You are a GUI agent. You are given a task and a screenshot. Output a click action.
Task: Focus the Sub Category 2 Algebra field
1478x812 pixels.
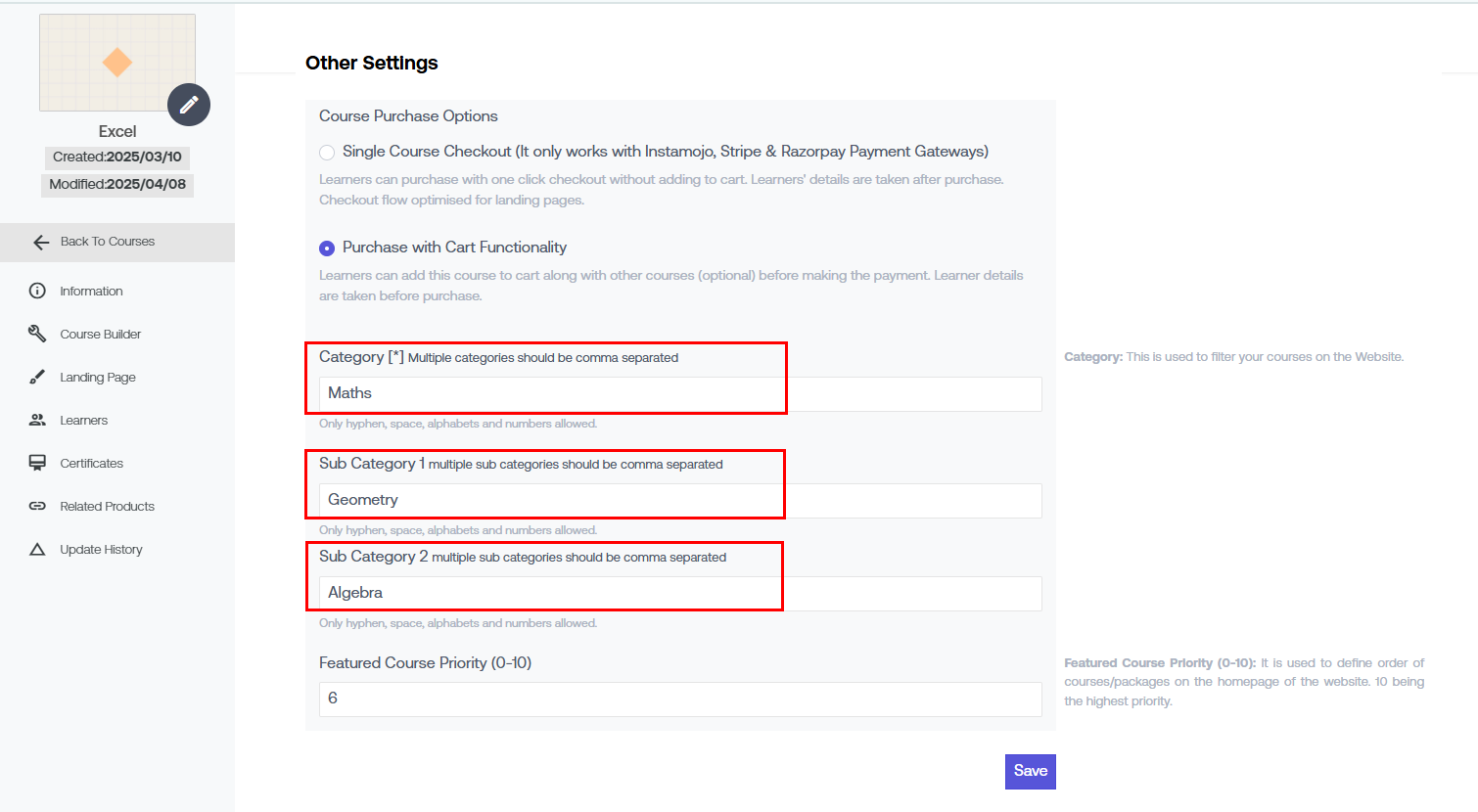[679, 593]
